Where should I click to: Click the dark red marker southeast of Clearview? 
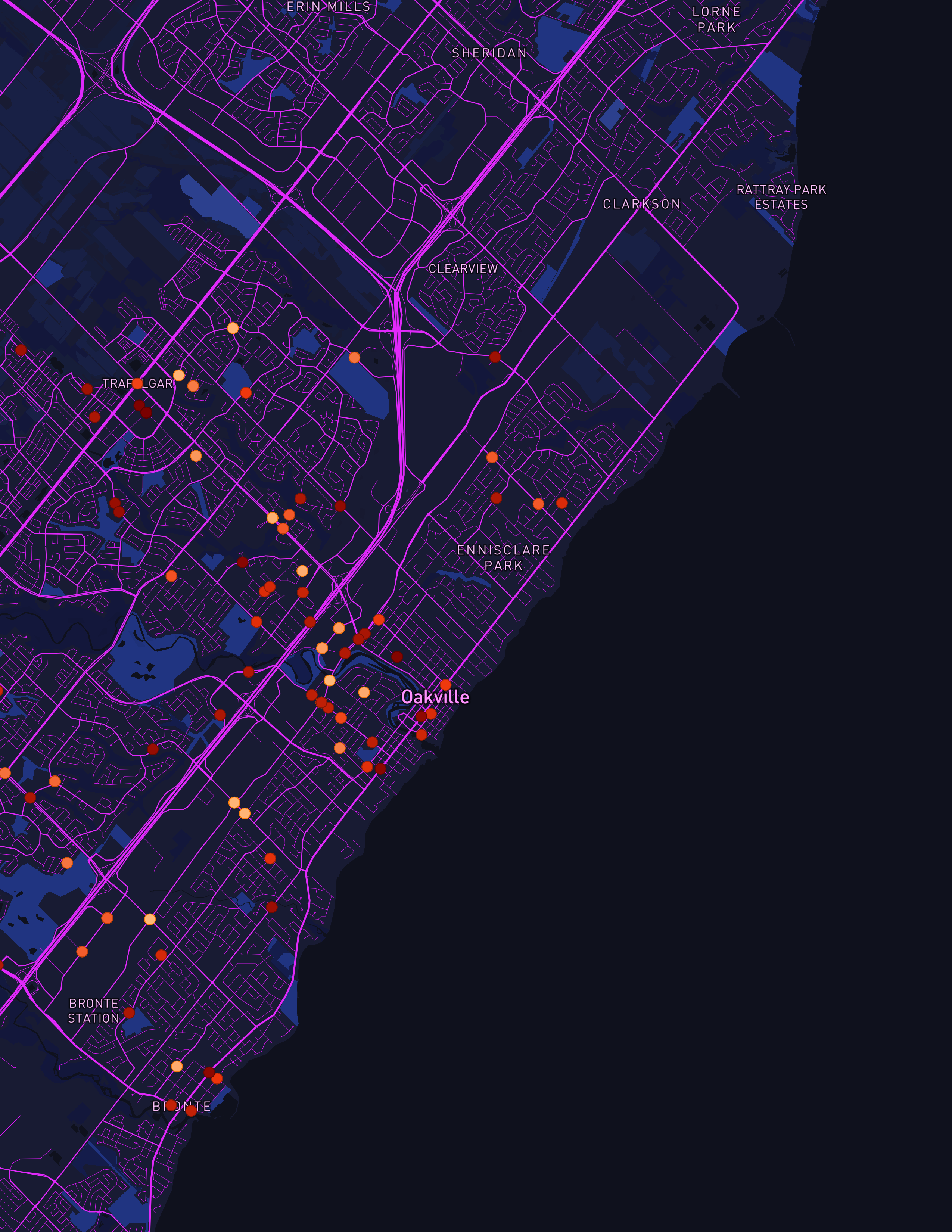click(x=495, y=357)
